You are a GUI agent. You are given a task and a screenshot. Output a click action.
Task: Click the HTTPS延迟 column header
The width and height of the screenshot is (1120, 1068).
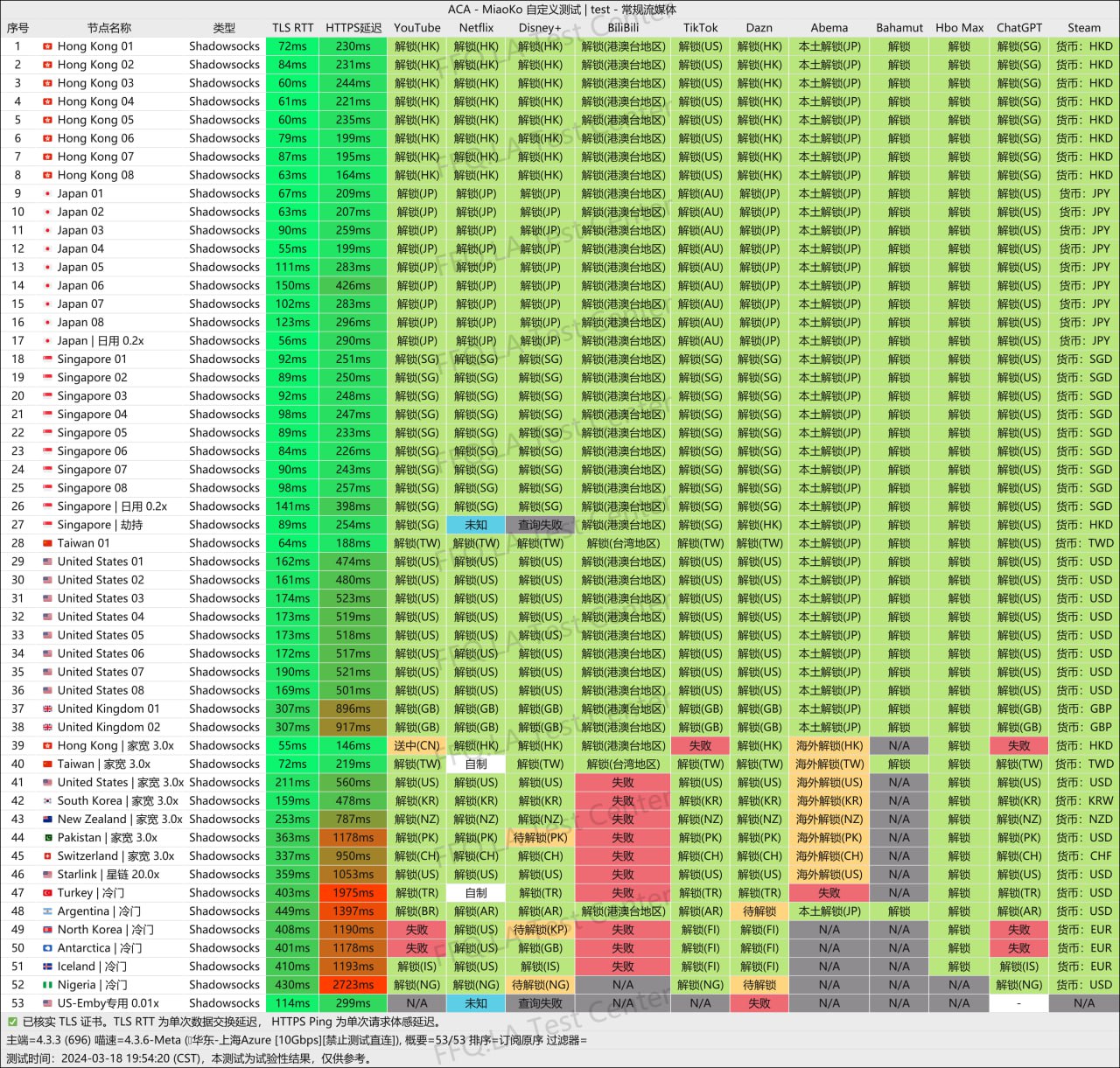point(353,28)
